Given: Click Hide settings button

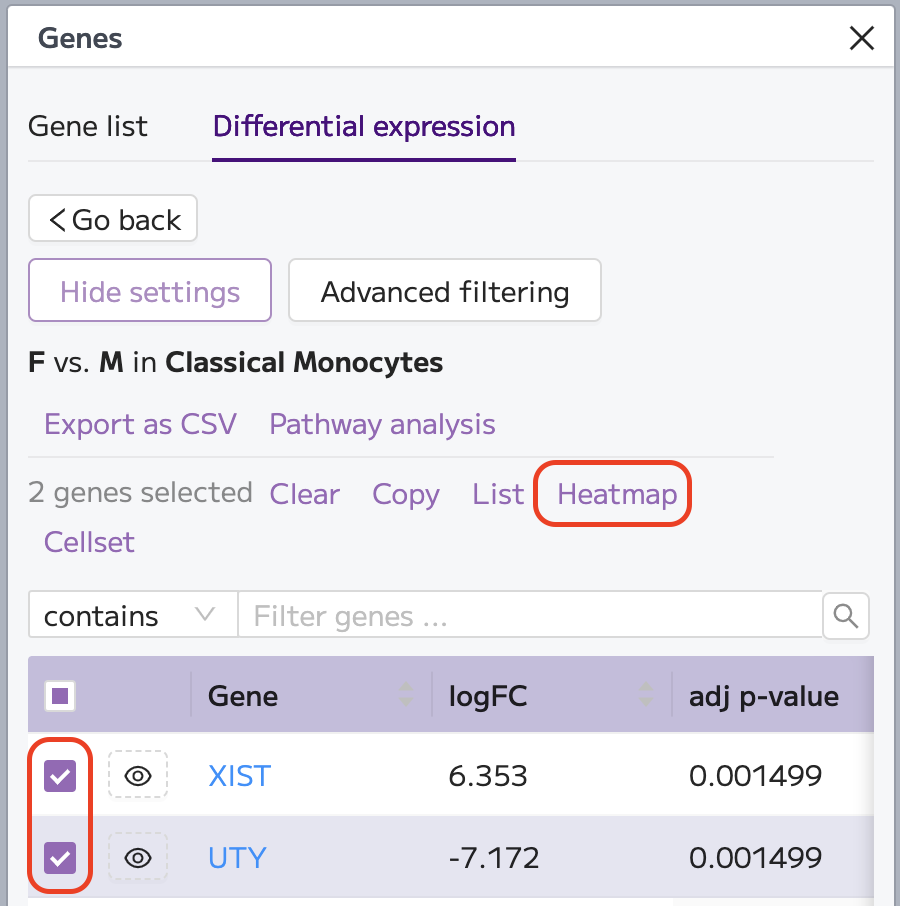Looking at the screenshot, I should coord(150,291).
